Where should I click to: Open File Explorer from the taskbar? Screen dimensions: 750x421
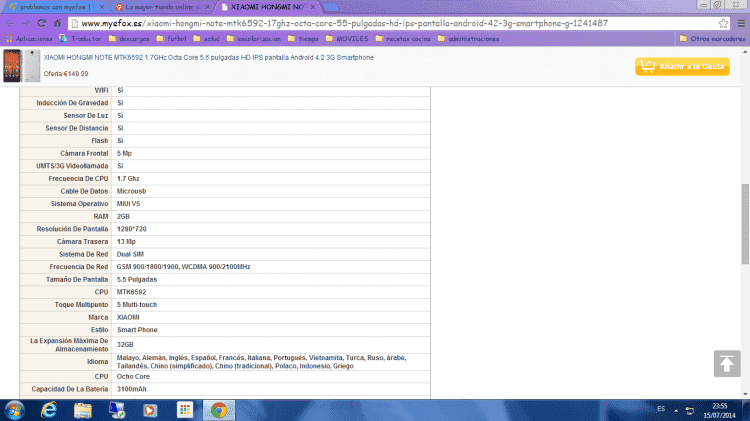click(x=83, y=410)
